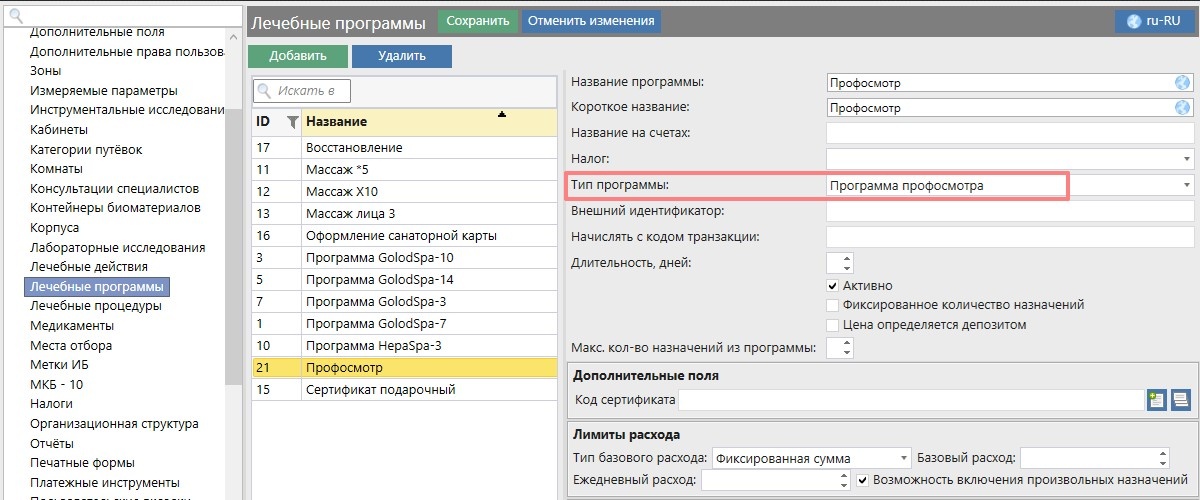Click the Название на счетах input field
Screen dimensions: 1200x500
(x=1010, y=133)
